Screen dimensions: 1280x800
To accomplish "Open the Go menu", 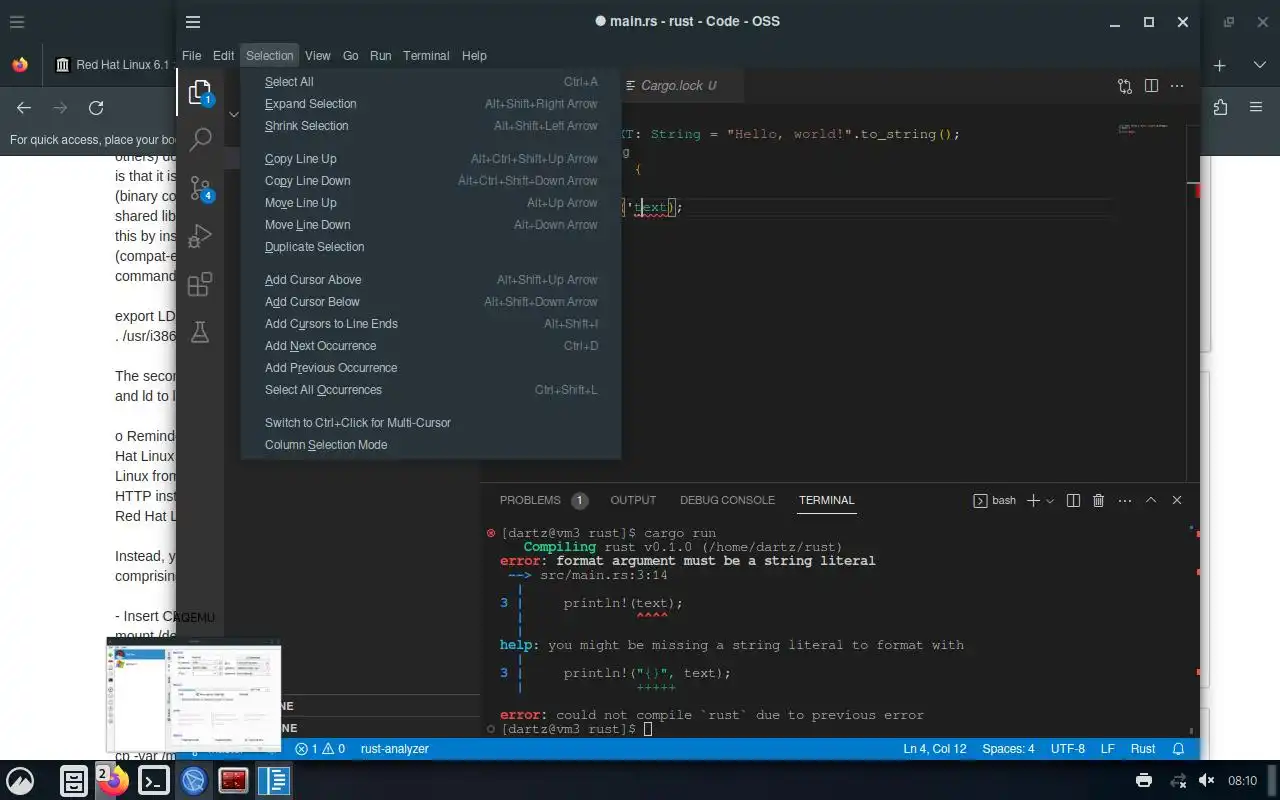I will tap(350, 56).
